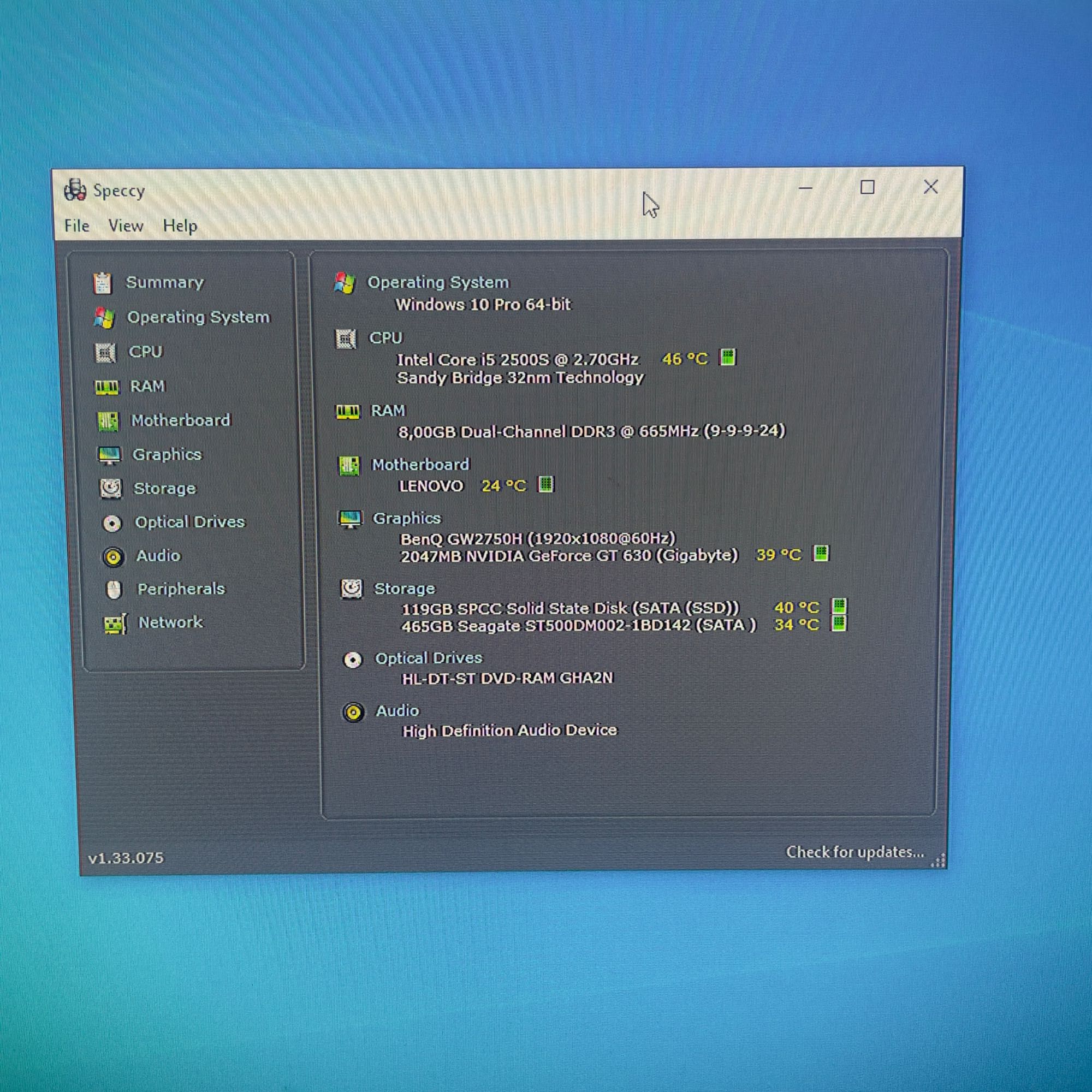Click the speaker icon beside Audio heading
Image resolution: width=1092 pixels, height=1092 pixels.
pos(354,712)
